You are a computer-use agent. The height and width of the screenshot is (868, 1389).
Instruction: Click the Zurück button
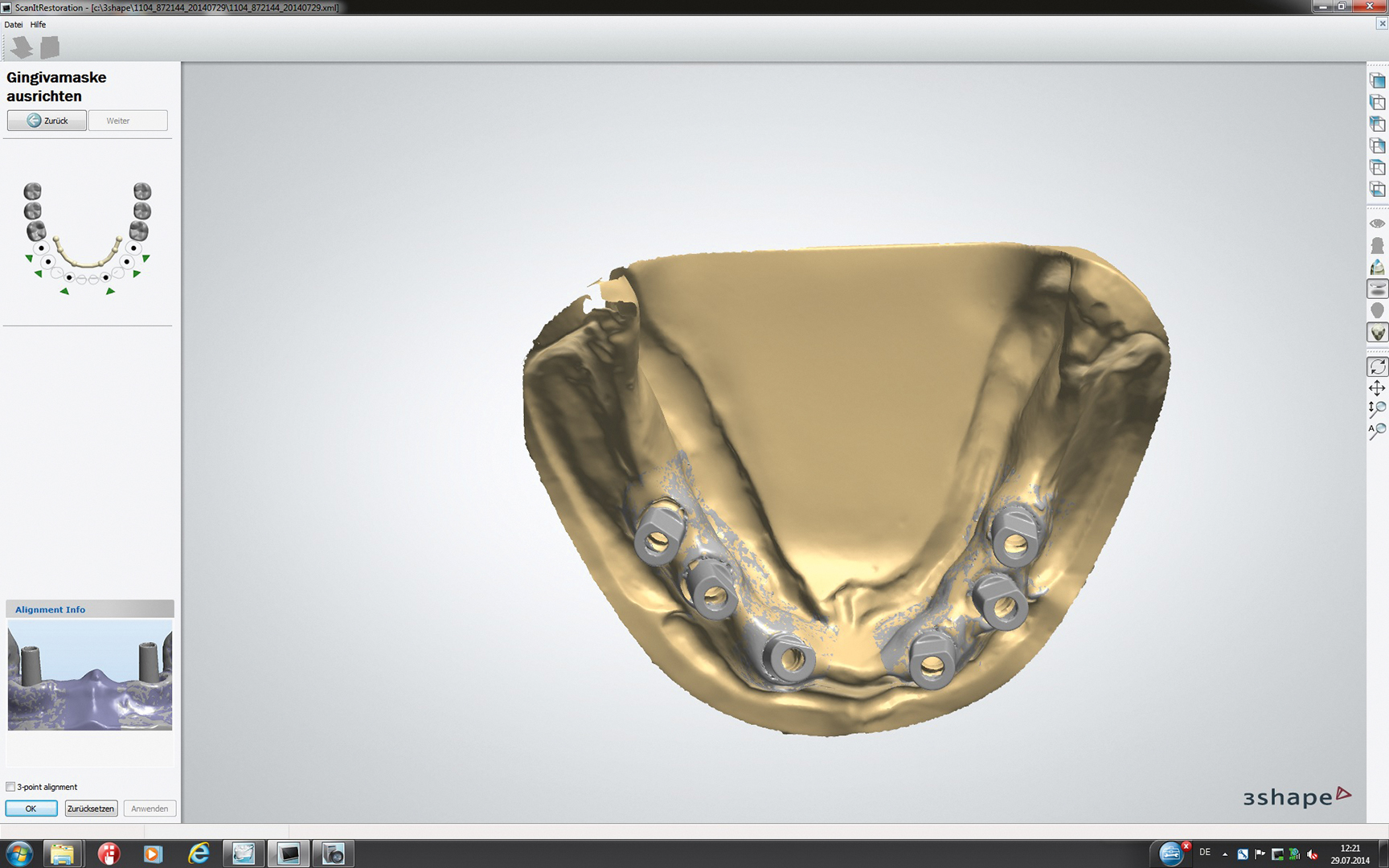click(47, 121)
